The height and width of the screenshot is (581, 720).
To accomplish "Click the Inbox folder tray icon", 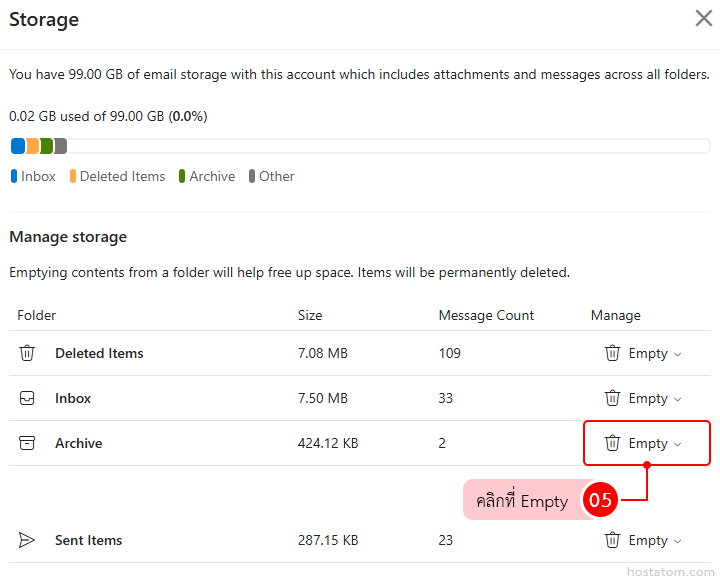I will coord(27,398).
